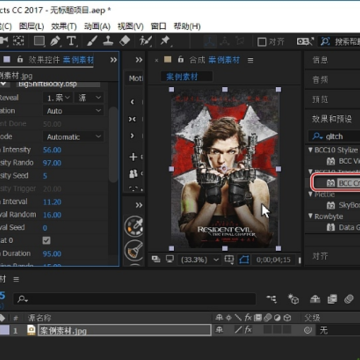Toggle the 对齐 snapping checkbox in toolbar
The height and width of the screenshot is (360, 360).
pos(262,42)
